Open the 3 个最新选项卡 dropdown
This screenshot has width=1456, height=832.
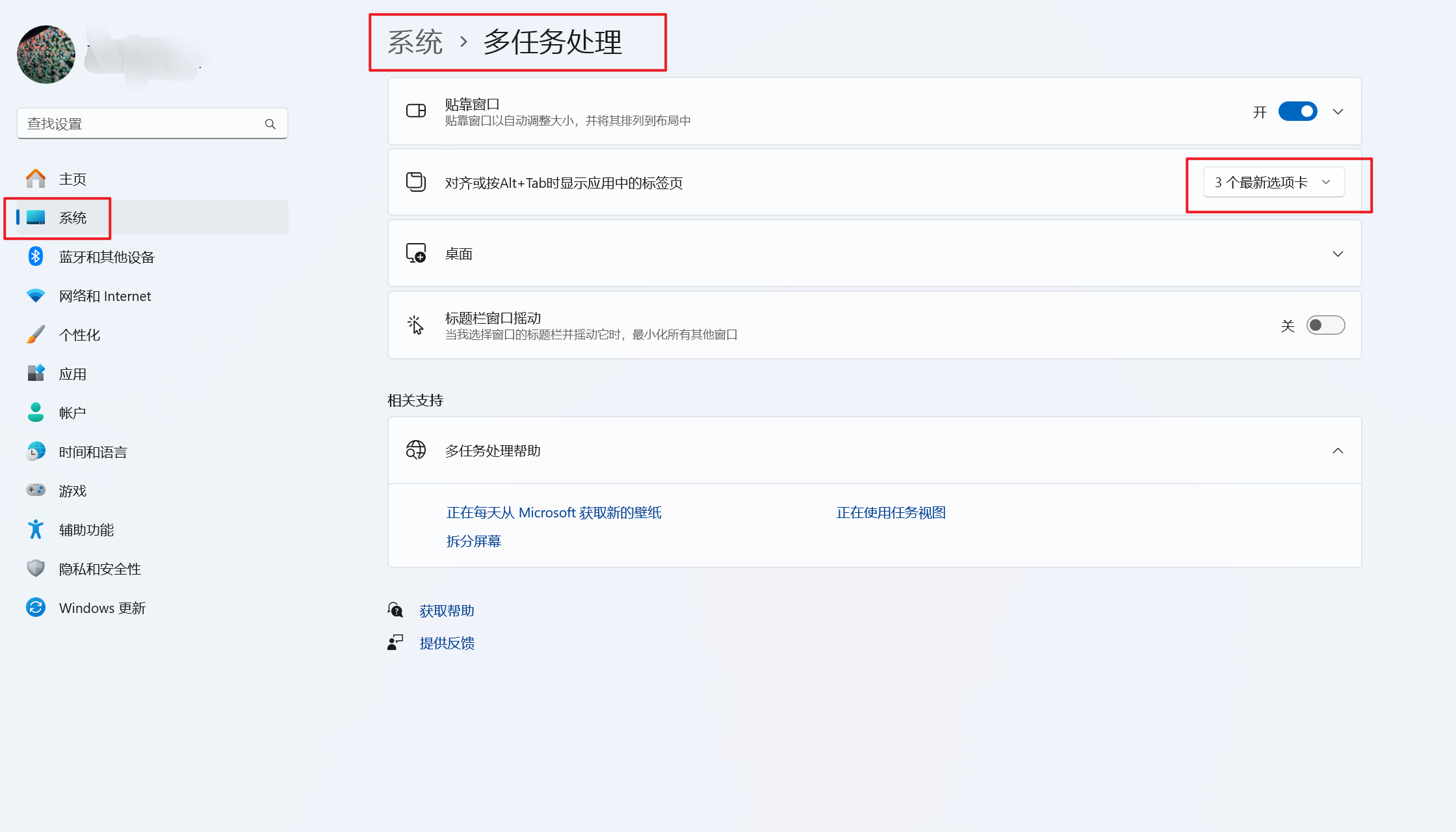[1273, 183]
